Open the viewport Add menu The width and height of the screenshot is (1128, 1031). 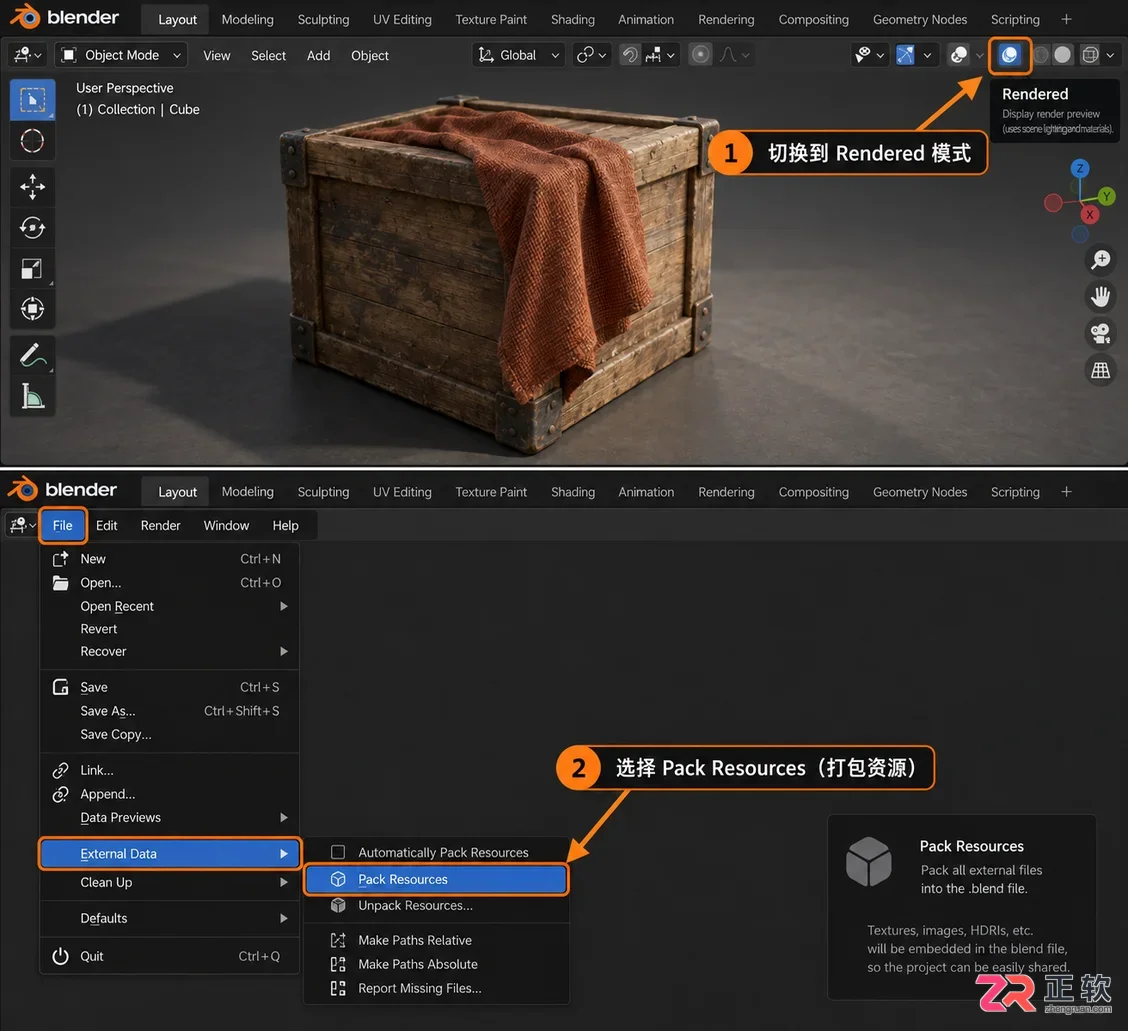(x=318, y=55)
